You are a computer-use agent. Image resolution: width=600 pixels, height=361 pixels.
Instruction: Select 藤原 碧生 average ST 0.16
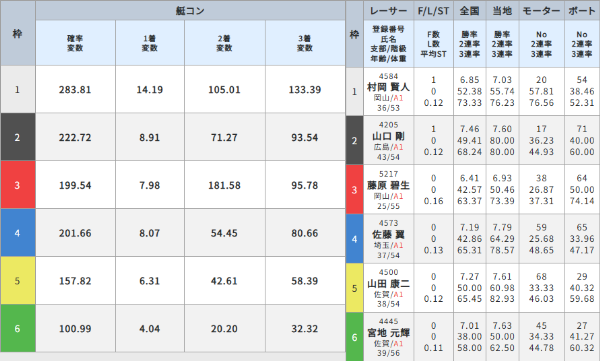(433, 201)
